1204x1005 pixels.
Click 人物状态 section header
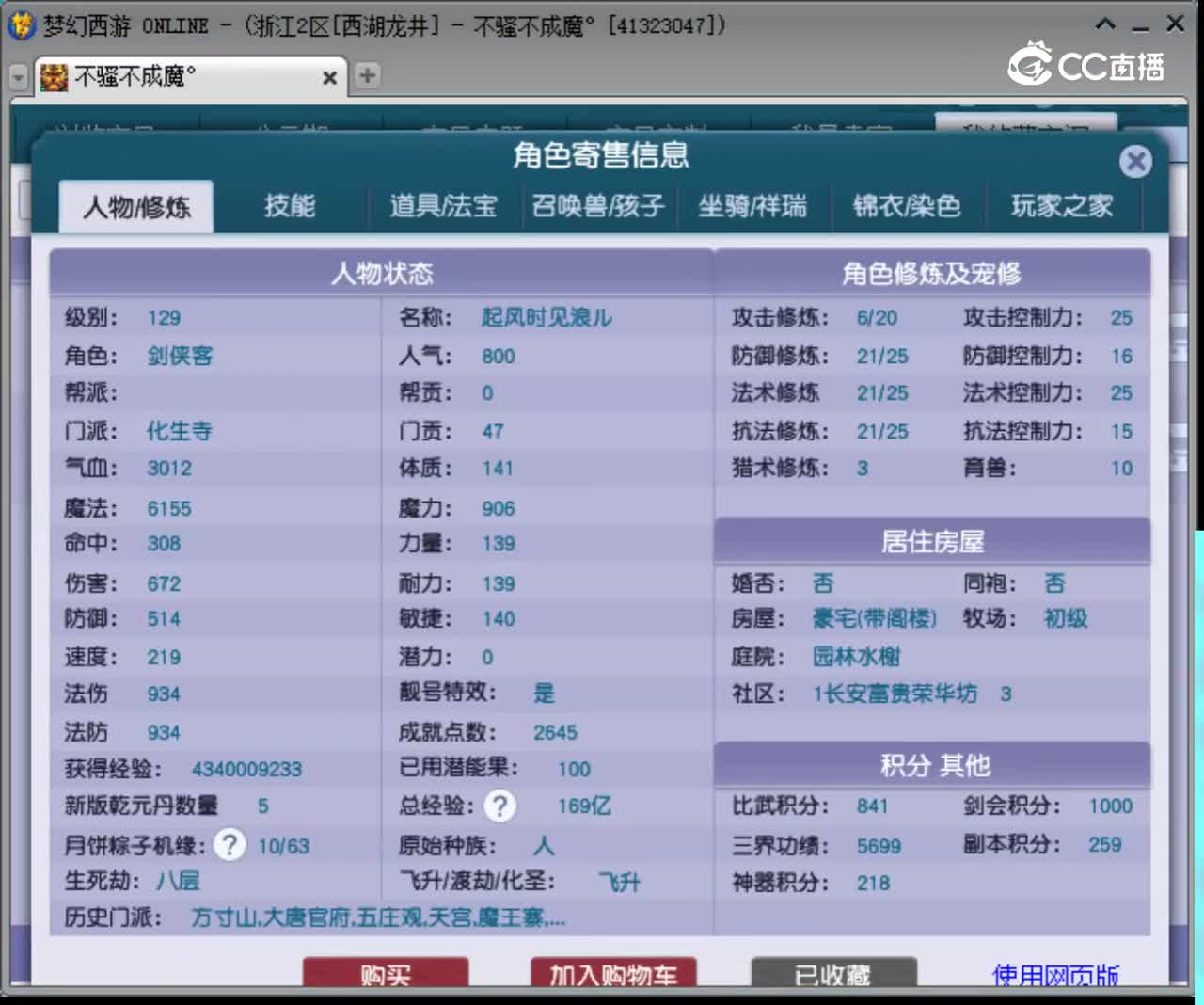pos(382,274)
